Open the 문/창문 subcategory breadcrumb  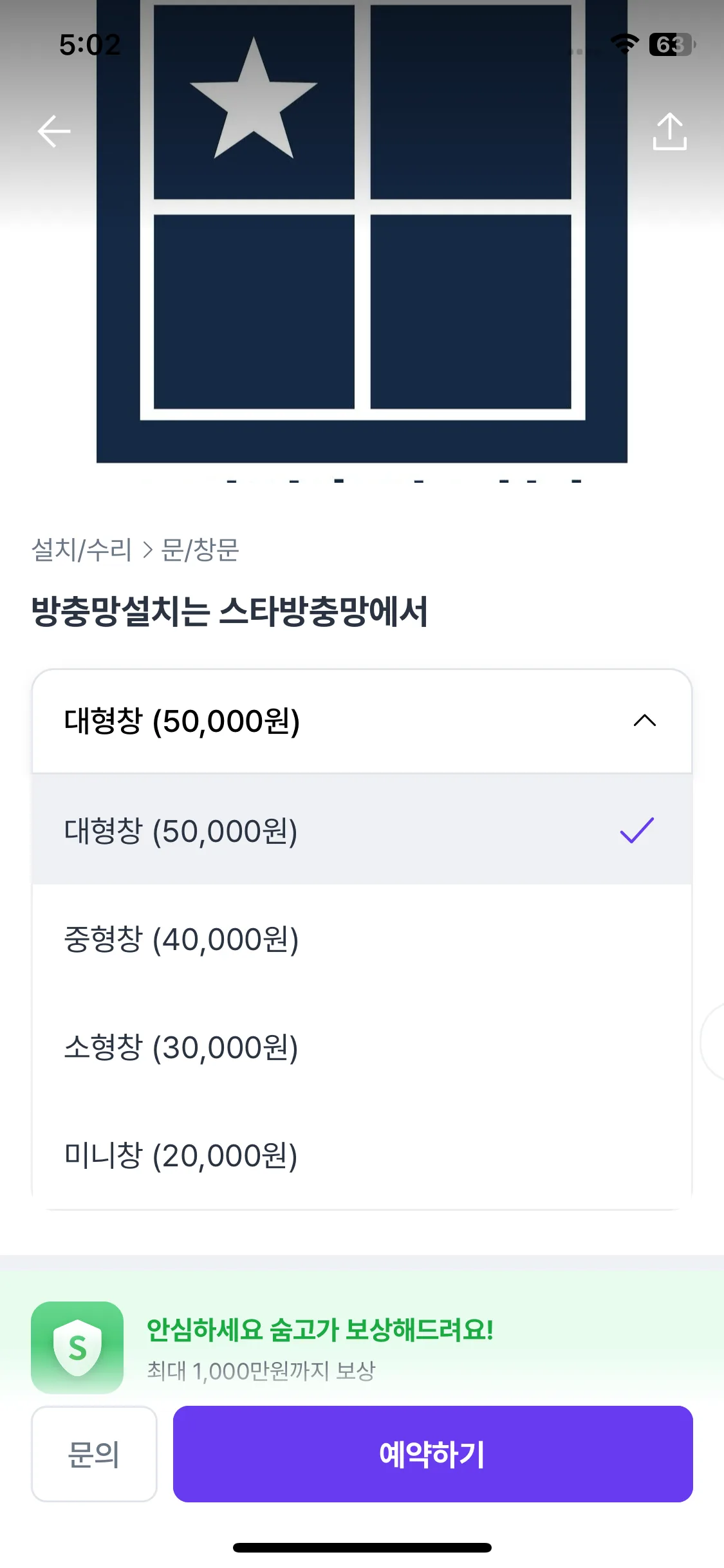(x=200, y=550)
